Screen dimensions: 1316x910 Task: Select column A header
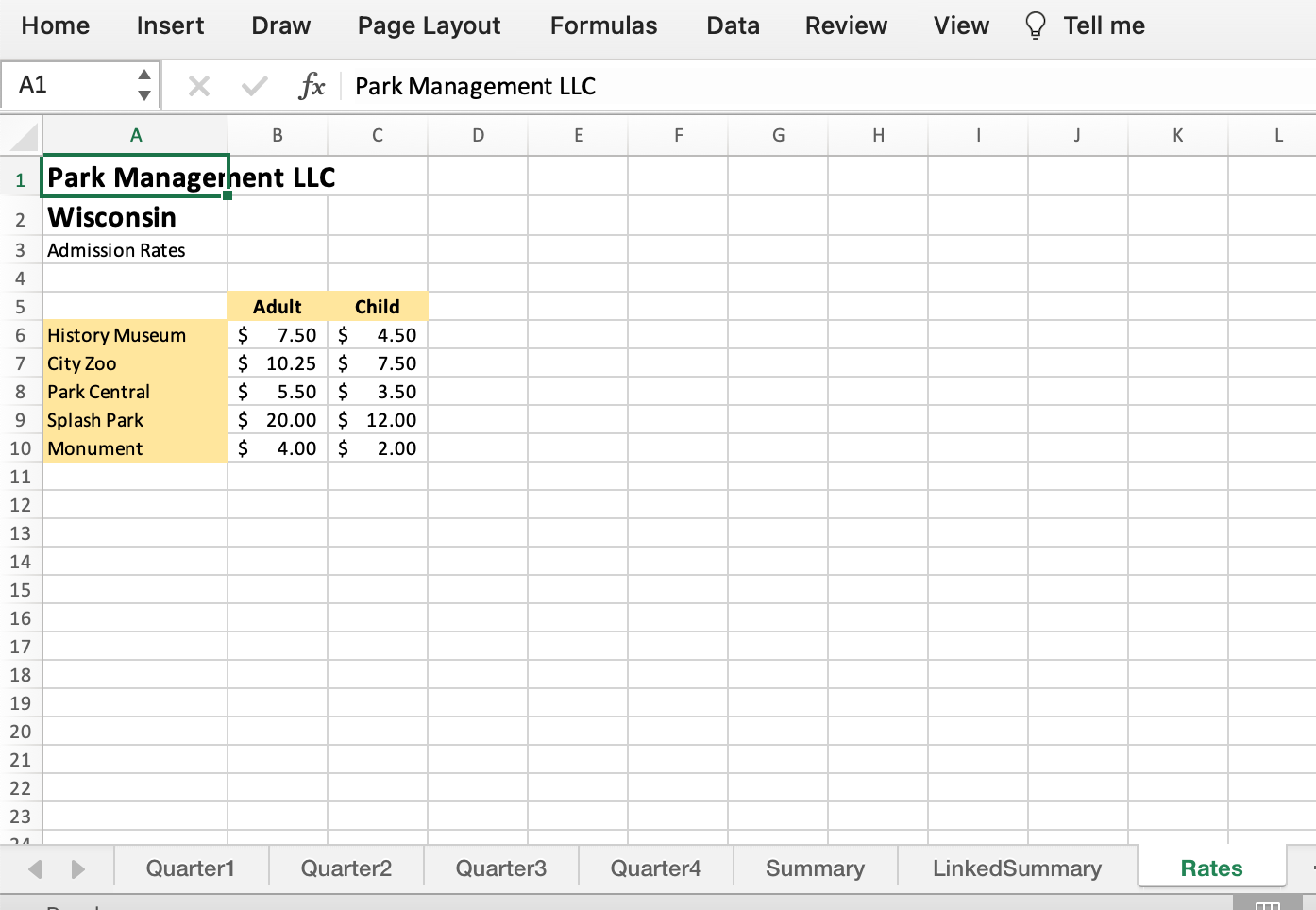136,135
